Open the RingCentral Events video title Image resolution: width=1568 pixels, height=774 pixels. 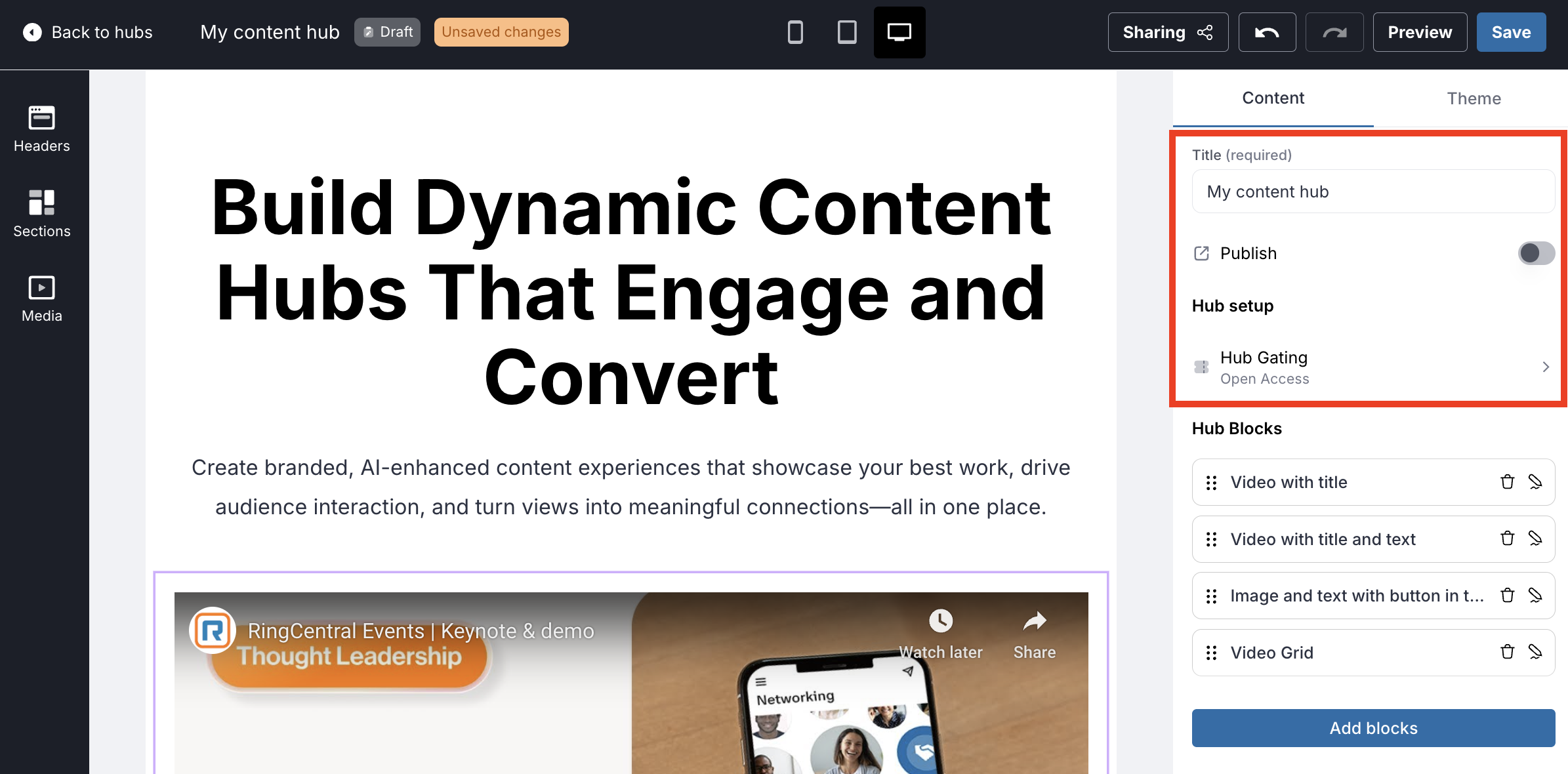click(421, 631)
